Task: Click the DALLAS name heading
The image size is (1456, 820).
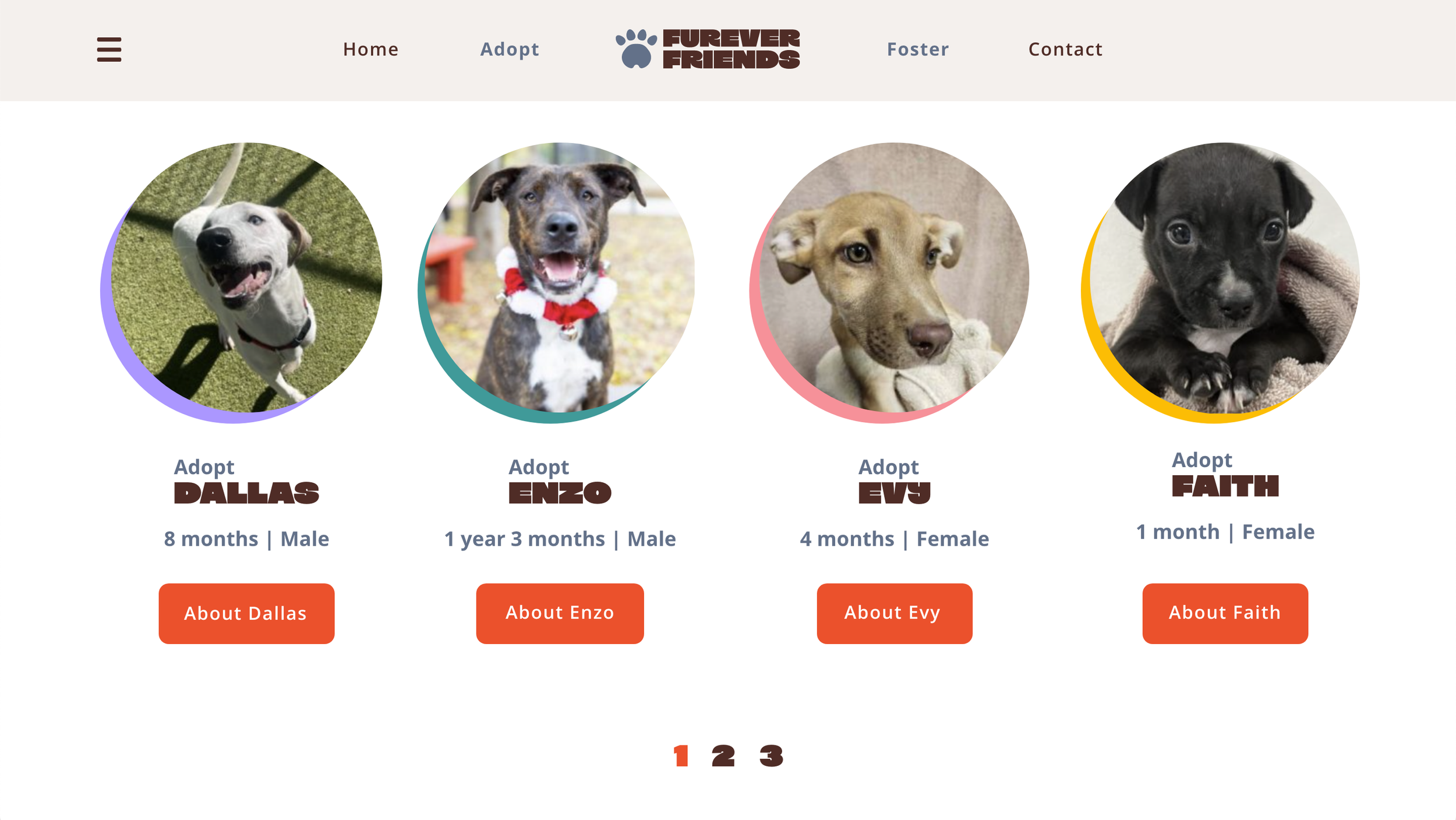Action: click(246, 493)
